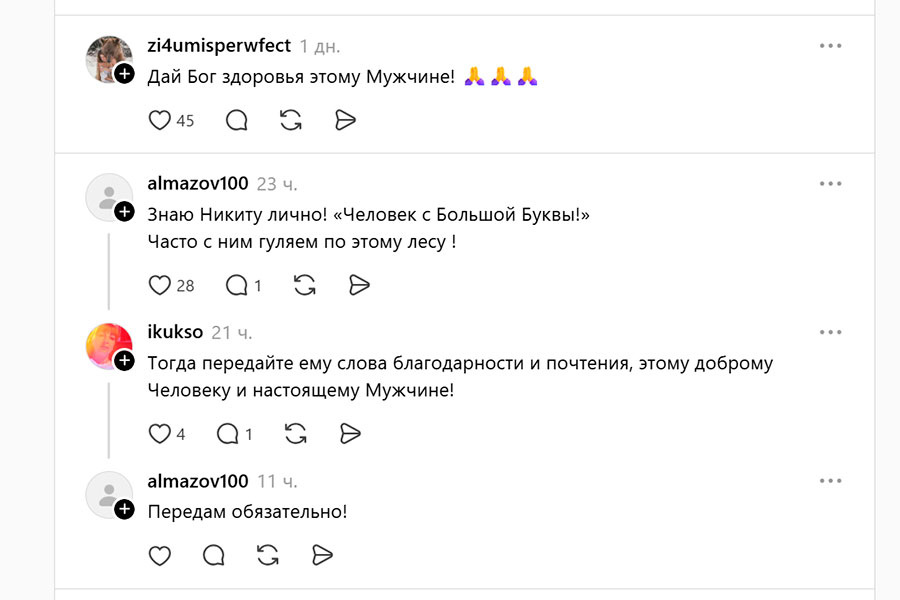900x600 pixels.
Task: Open the share icon under almazov100's first comment
Action: point(359,285)
